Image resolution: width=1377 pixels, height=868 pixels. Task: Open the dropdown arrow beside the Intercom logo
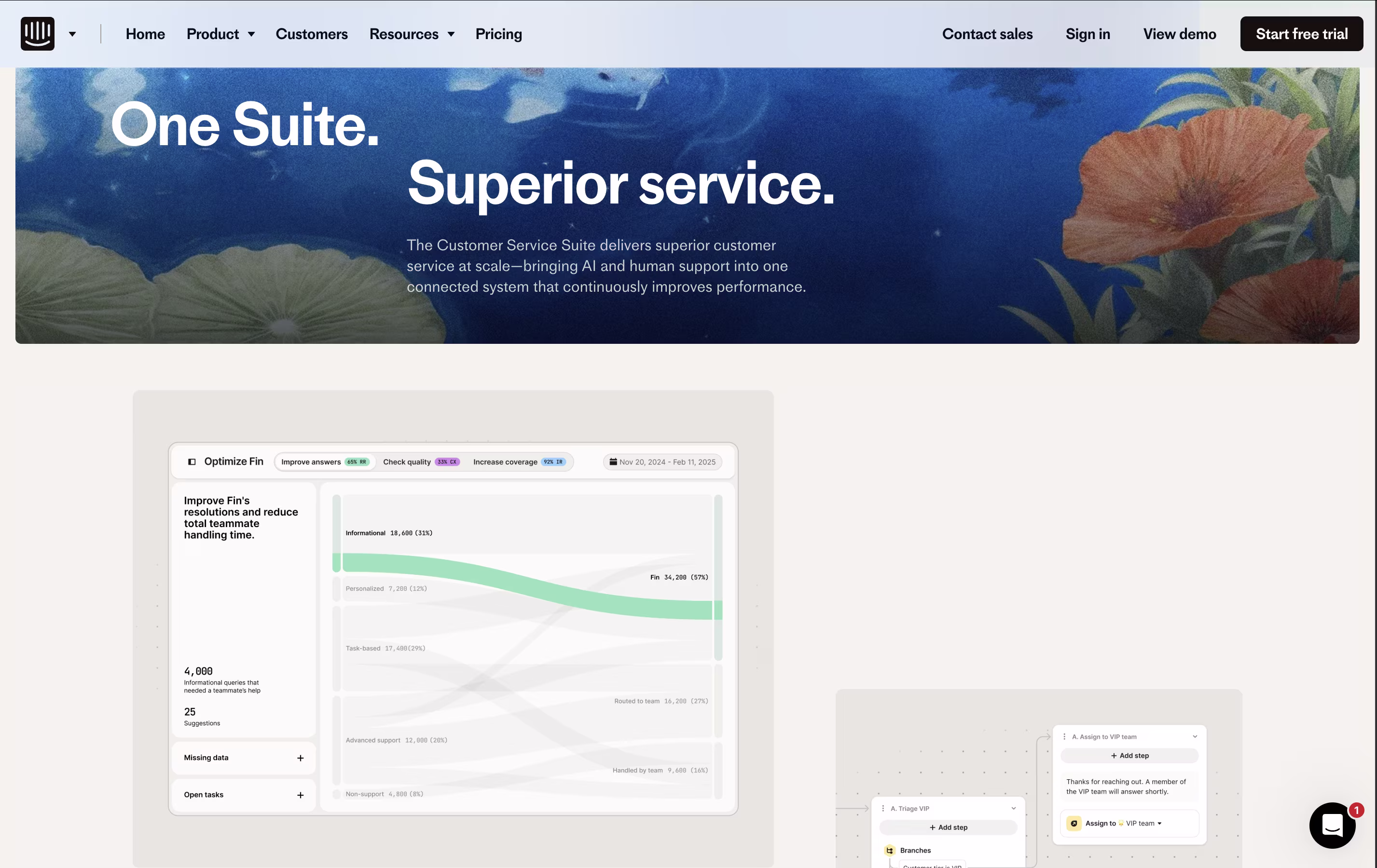72,34
